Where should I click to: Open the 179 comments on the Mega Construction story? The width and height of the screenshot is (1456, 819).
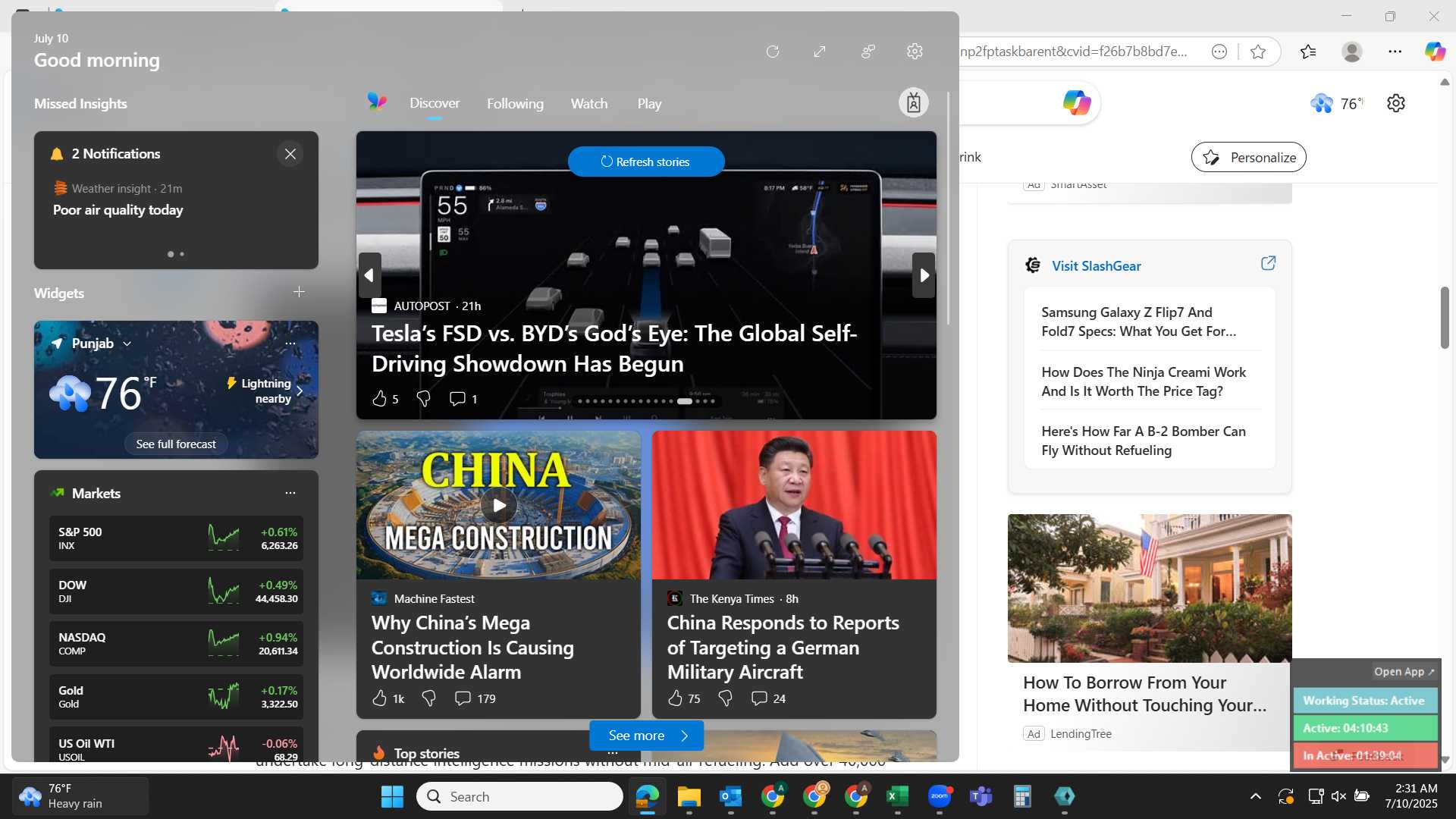click(475, 698)
